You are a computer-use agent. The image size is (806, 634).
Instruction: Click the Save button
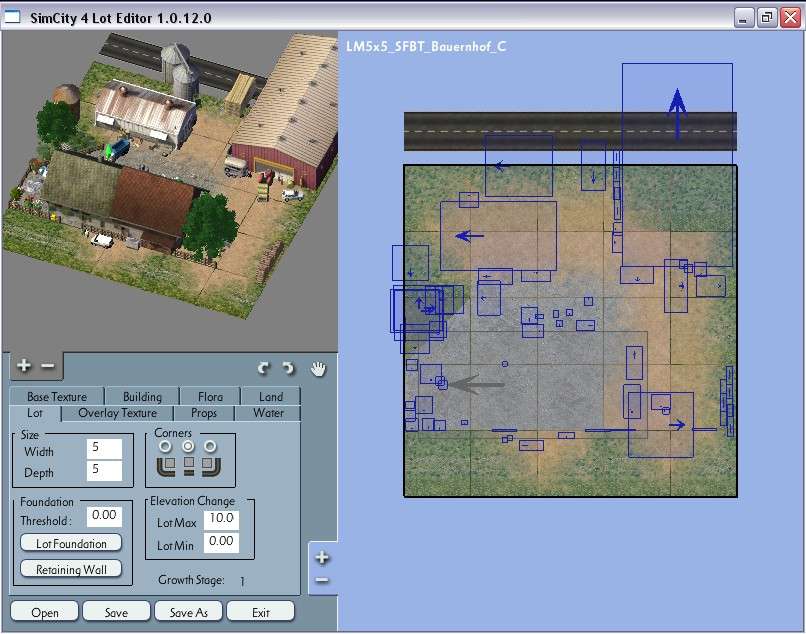point(116,612)
